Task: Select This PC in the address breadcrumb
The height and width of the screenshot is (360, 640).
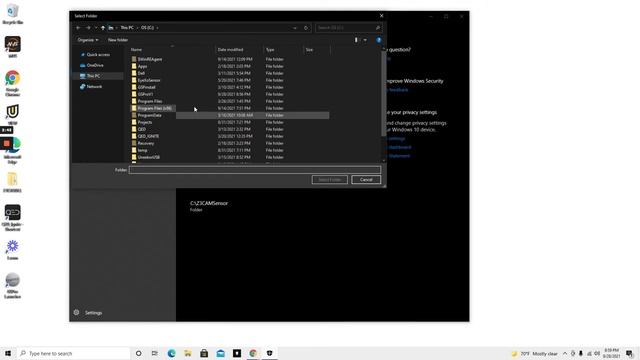Action: [127, 28]
